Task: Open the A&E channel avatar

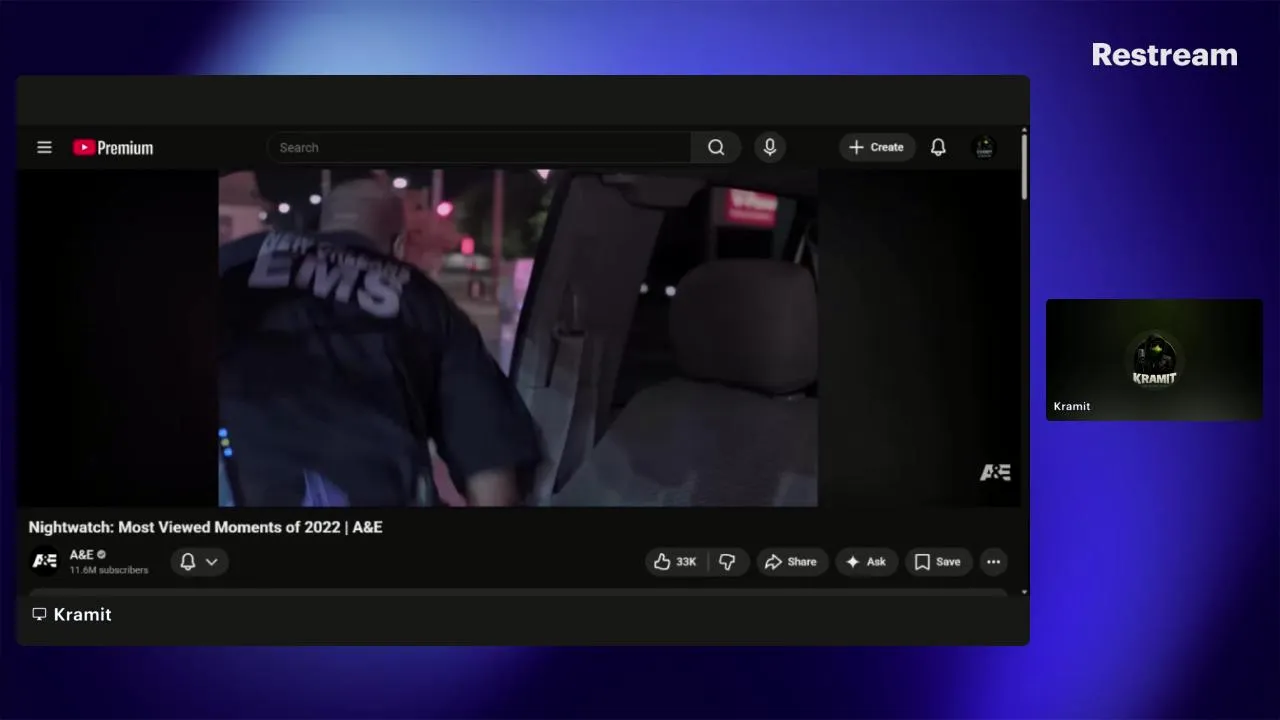Action: (x=45, y=561)
